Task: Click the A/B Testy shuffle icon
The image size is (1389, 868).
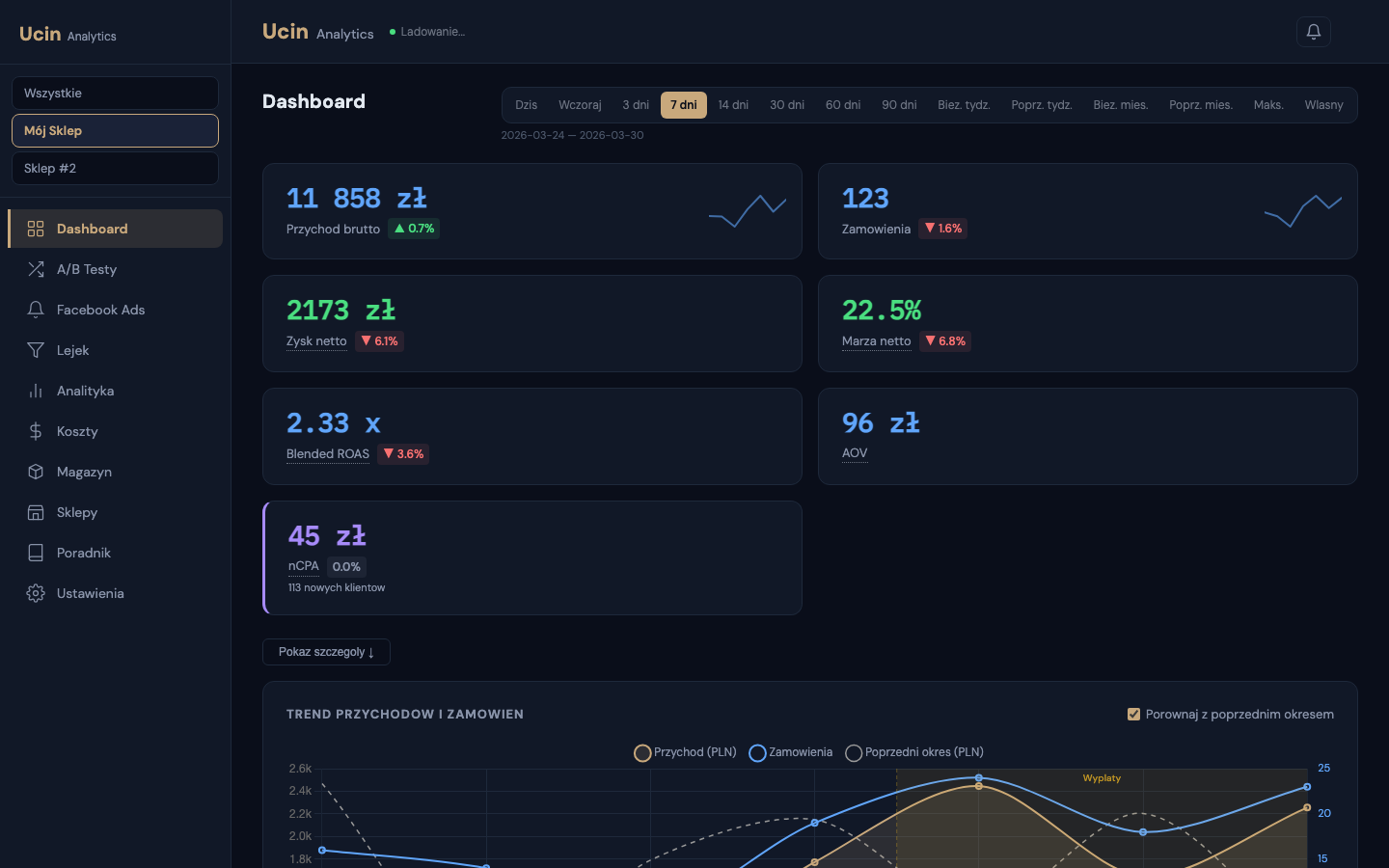Action: pos(36,269)
